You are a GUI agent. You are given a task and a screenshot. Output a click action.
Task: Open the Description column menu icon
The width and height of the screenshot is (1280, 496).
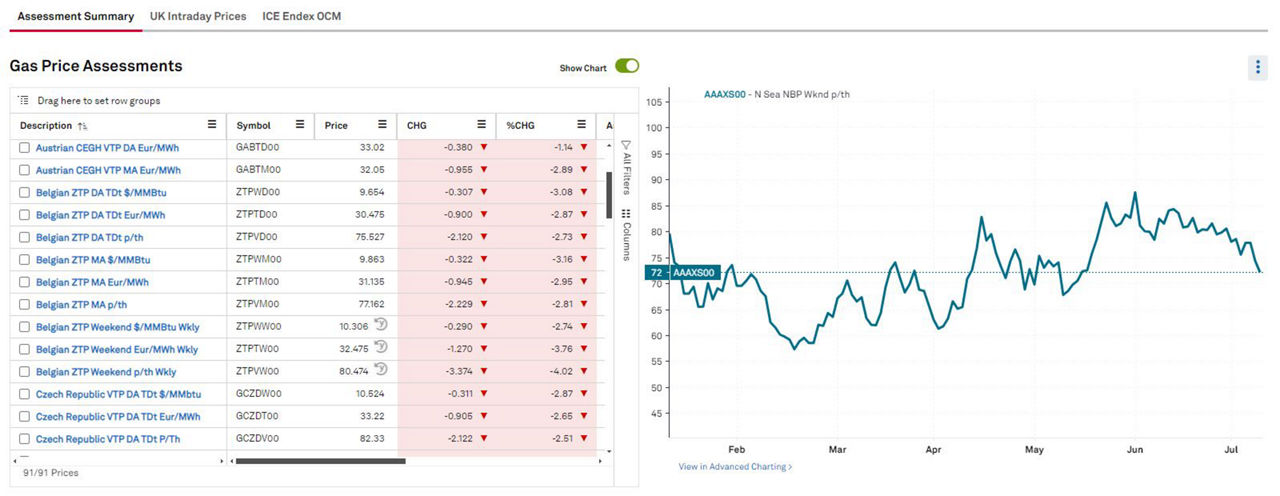pyautogui.click(x=212, y=125)
